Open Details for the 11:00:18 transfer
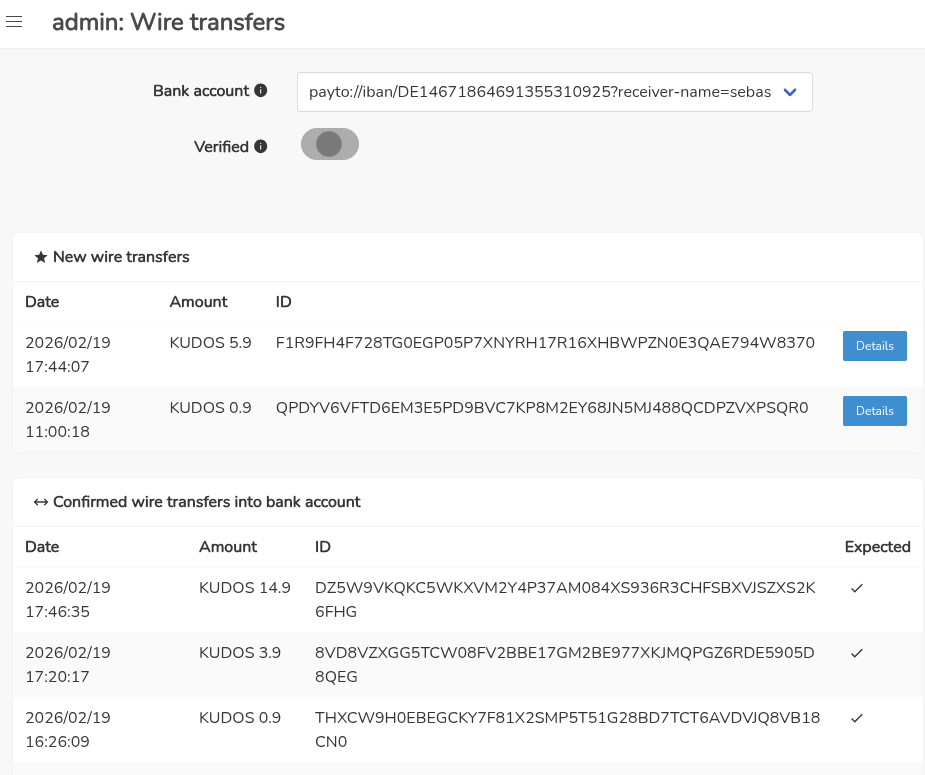The width and height of the screenshot is (925, 775). 874,411
